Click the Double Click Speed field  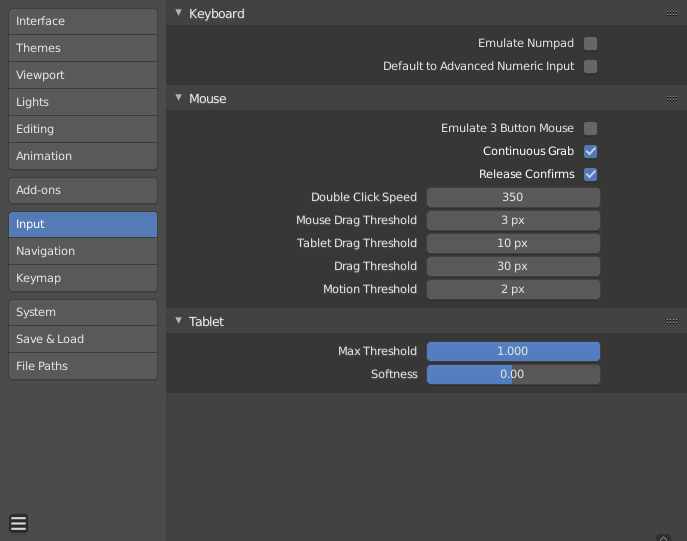[513, 197]
